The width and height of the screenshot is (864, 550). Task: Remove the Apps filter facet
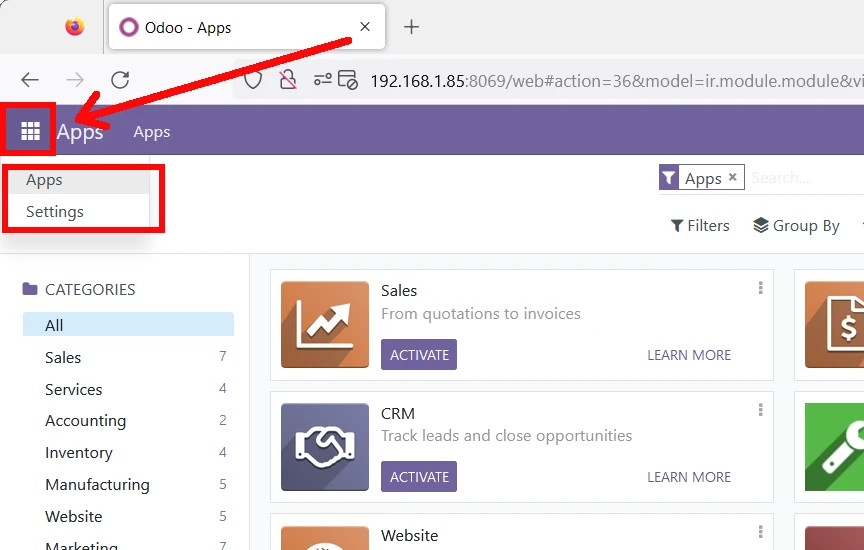pos(732,177)
